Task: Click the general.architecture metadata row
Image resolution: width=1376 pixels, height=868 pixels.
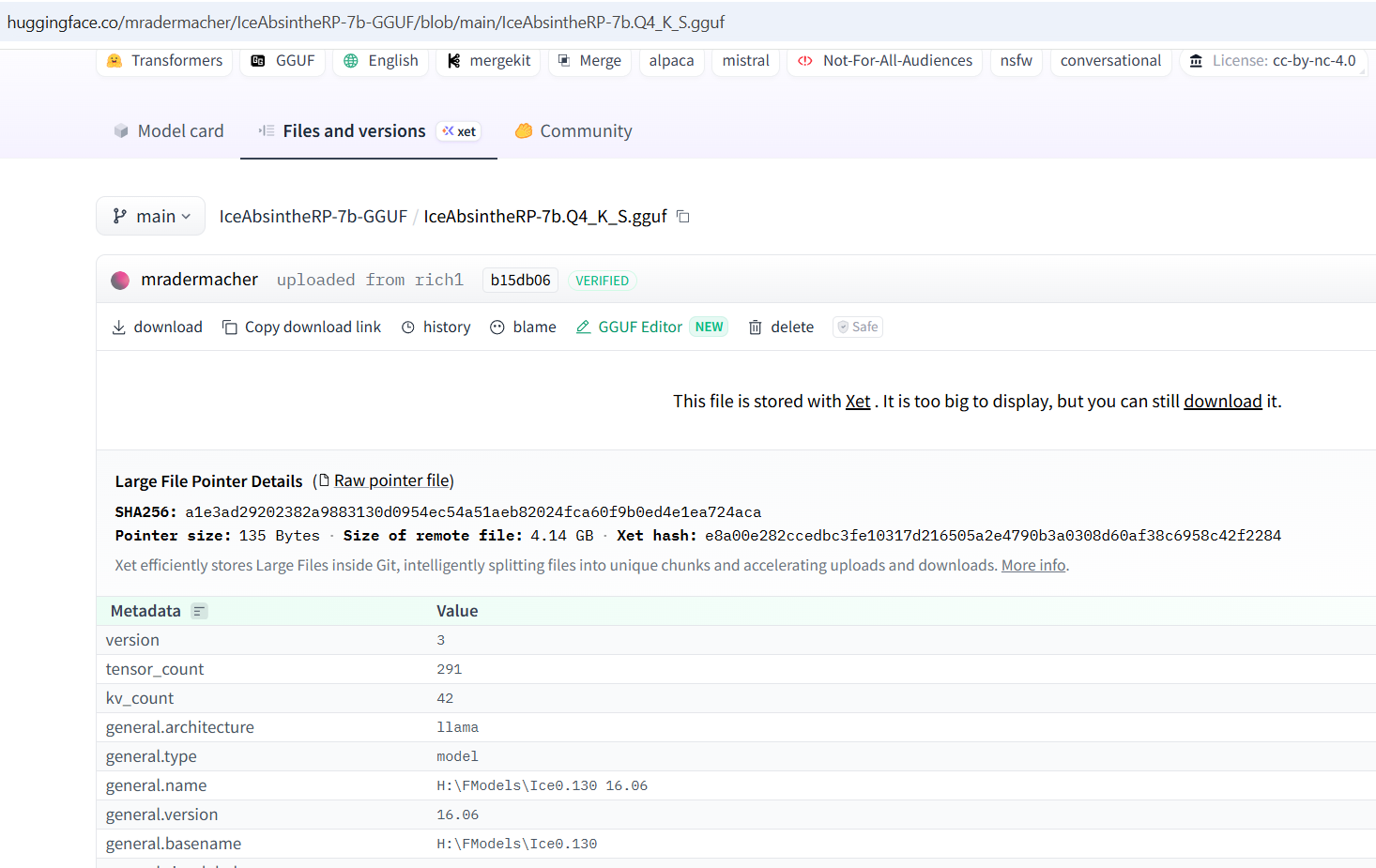Action: [x=736, y=727]
